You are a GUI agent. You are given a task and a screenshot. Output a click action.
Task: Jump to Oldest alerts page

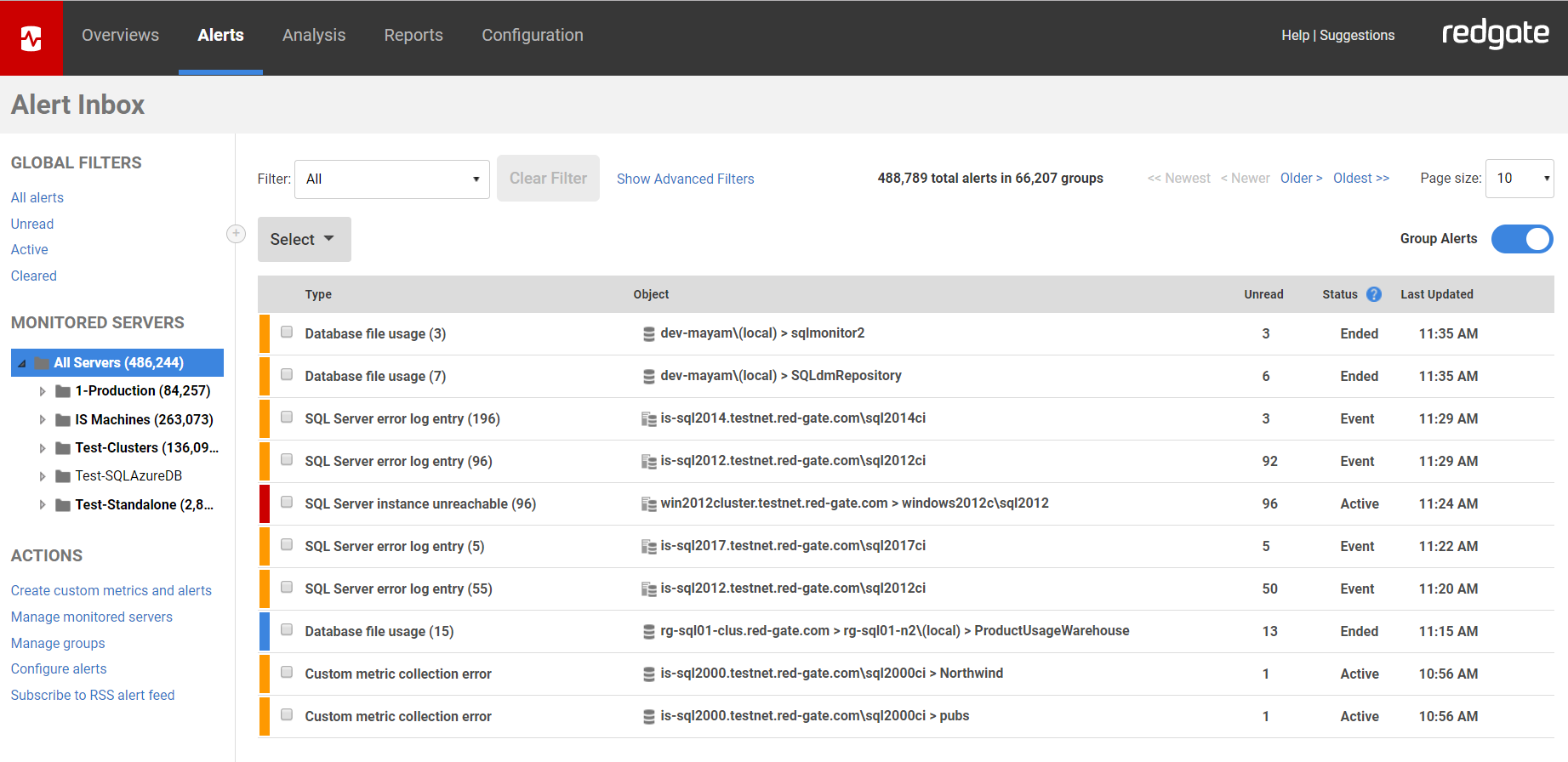(1361, 179)
